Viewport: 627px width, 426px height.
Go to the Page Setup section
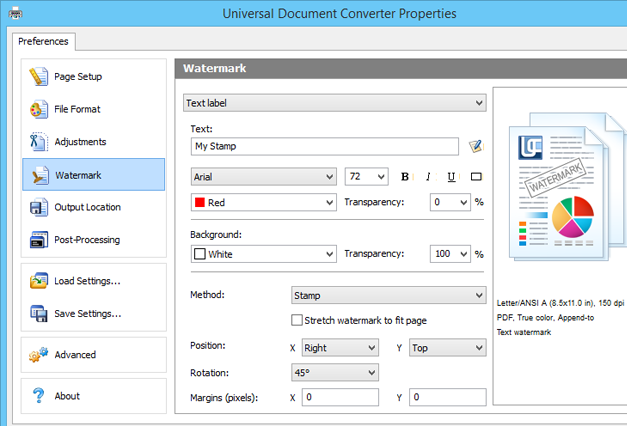94,76
